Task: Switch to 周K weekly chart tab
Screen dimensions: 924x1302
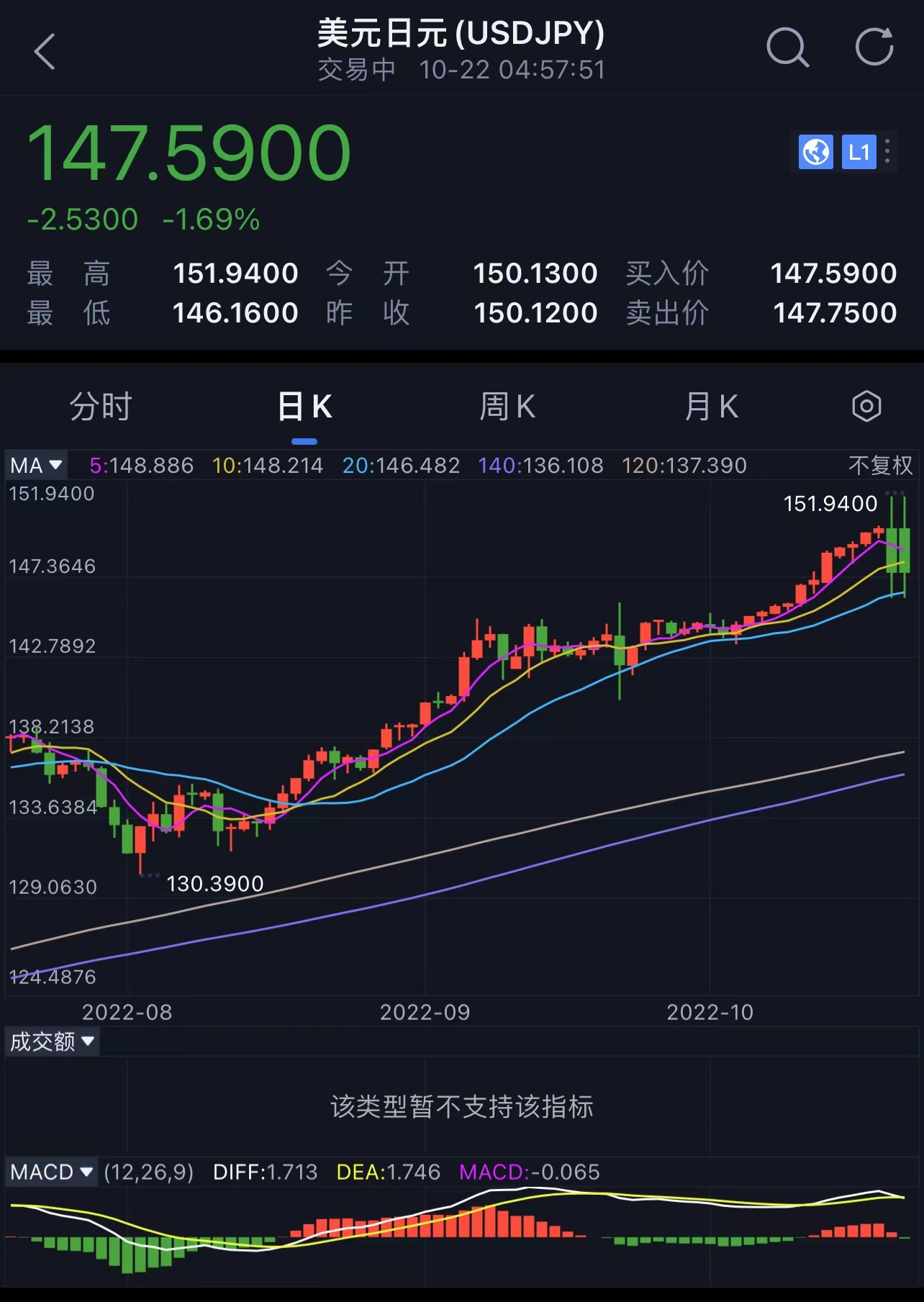Action: point(507,407)
